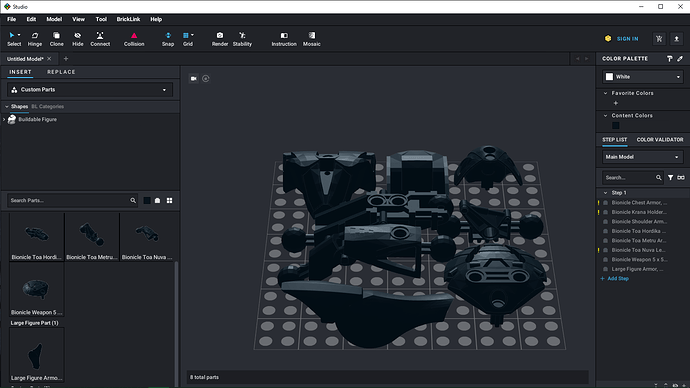Image resolution: width=690 pixels, height=388 pixels.
Task: Use the Hide tool
Action: pyautogui.click(x=77, y=39)
